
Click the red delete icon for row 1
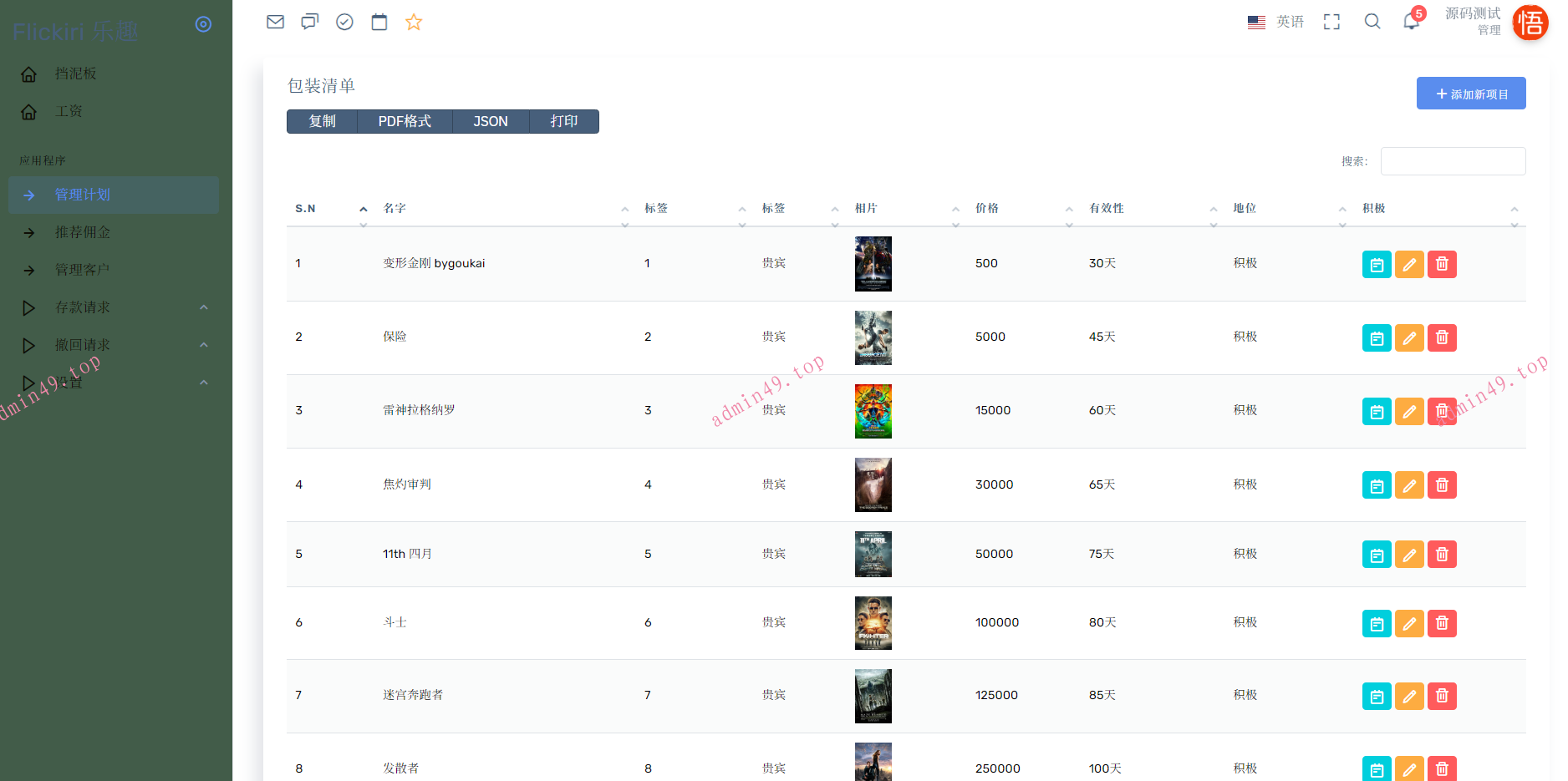1442,264
